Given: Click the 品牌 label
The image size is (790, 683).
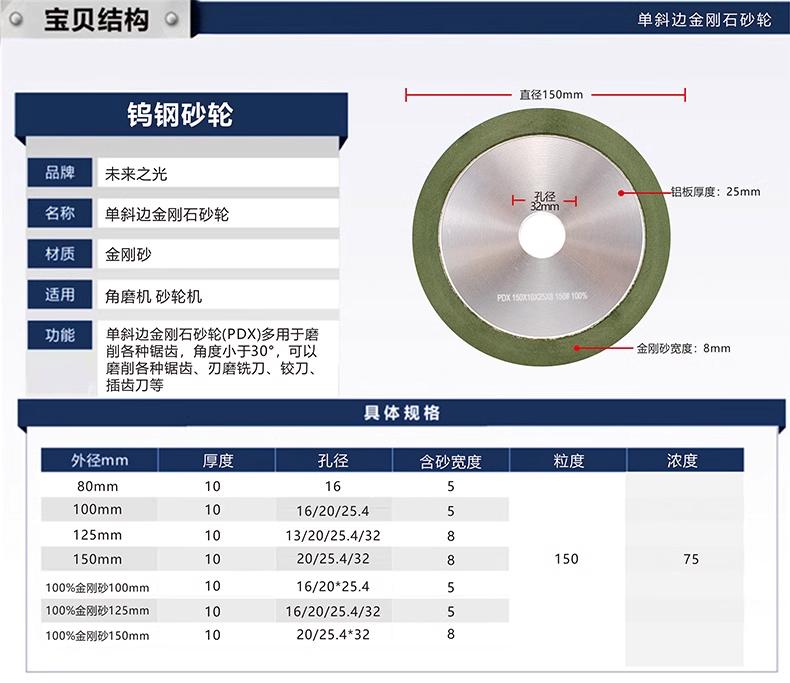Looking at the screenshot, I should [x=60, y=173].
